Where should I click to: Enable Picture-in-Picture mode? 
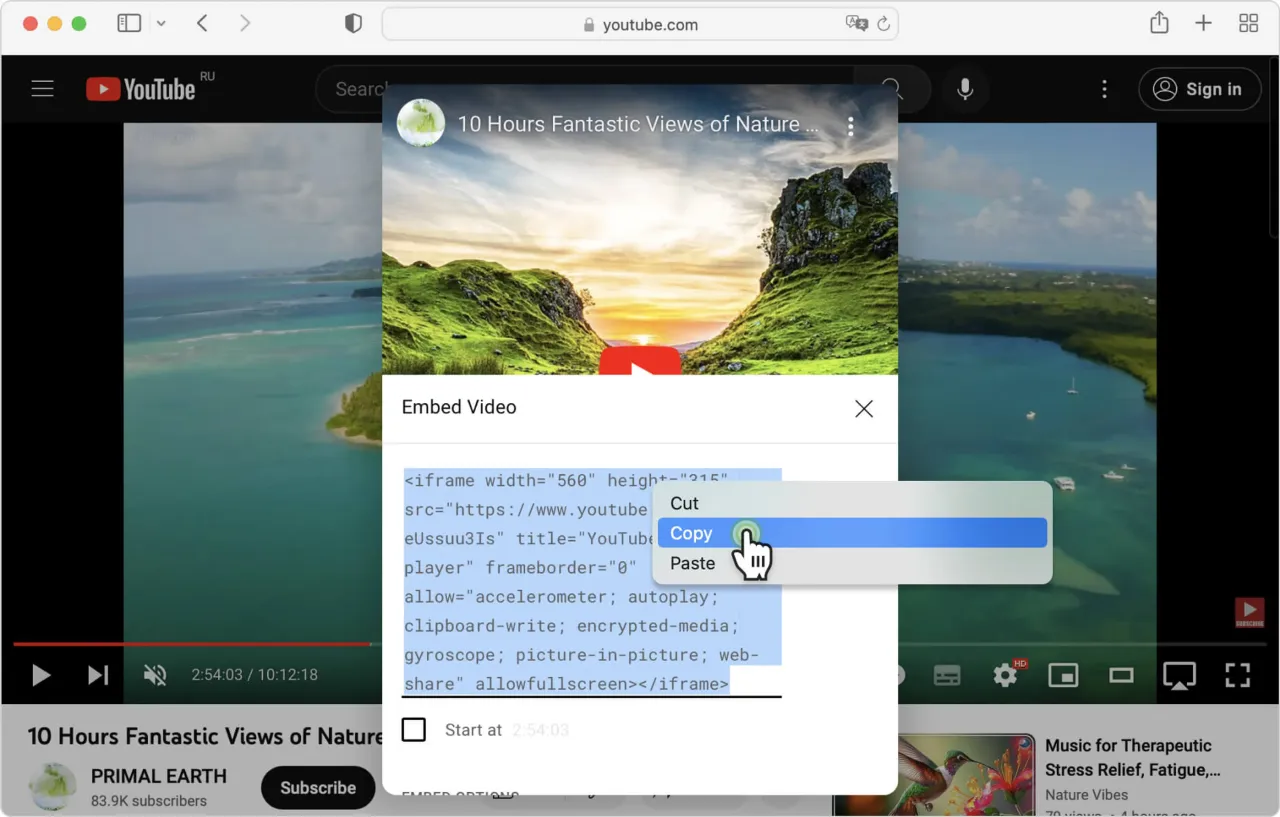pyautogui.click(x=1063, y=675)
